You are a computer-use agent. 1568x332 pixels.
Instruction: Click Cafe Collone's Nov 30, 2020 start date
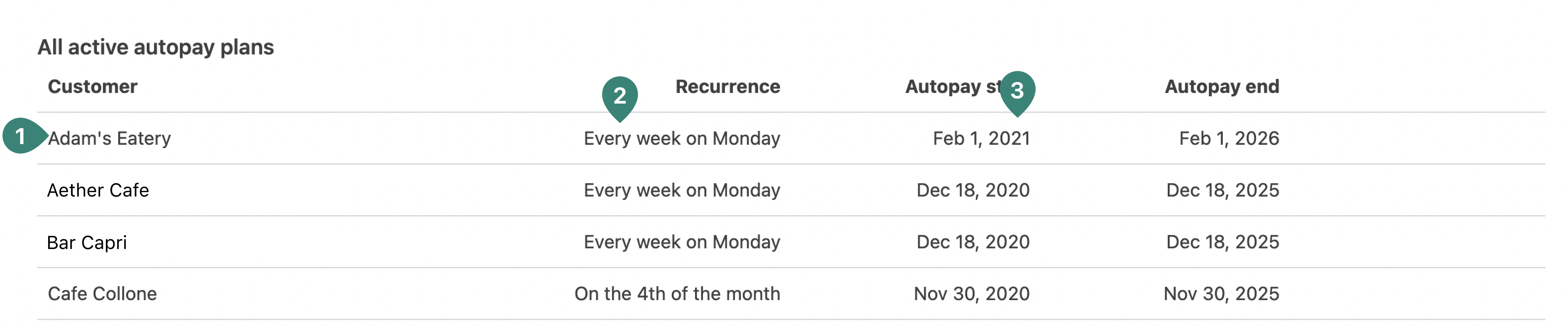(x=972, y=293)
